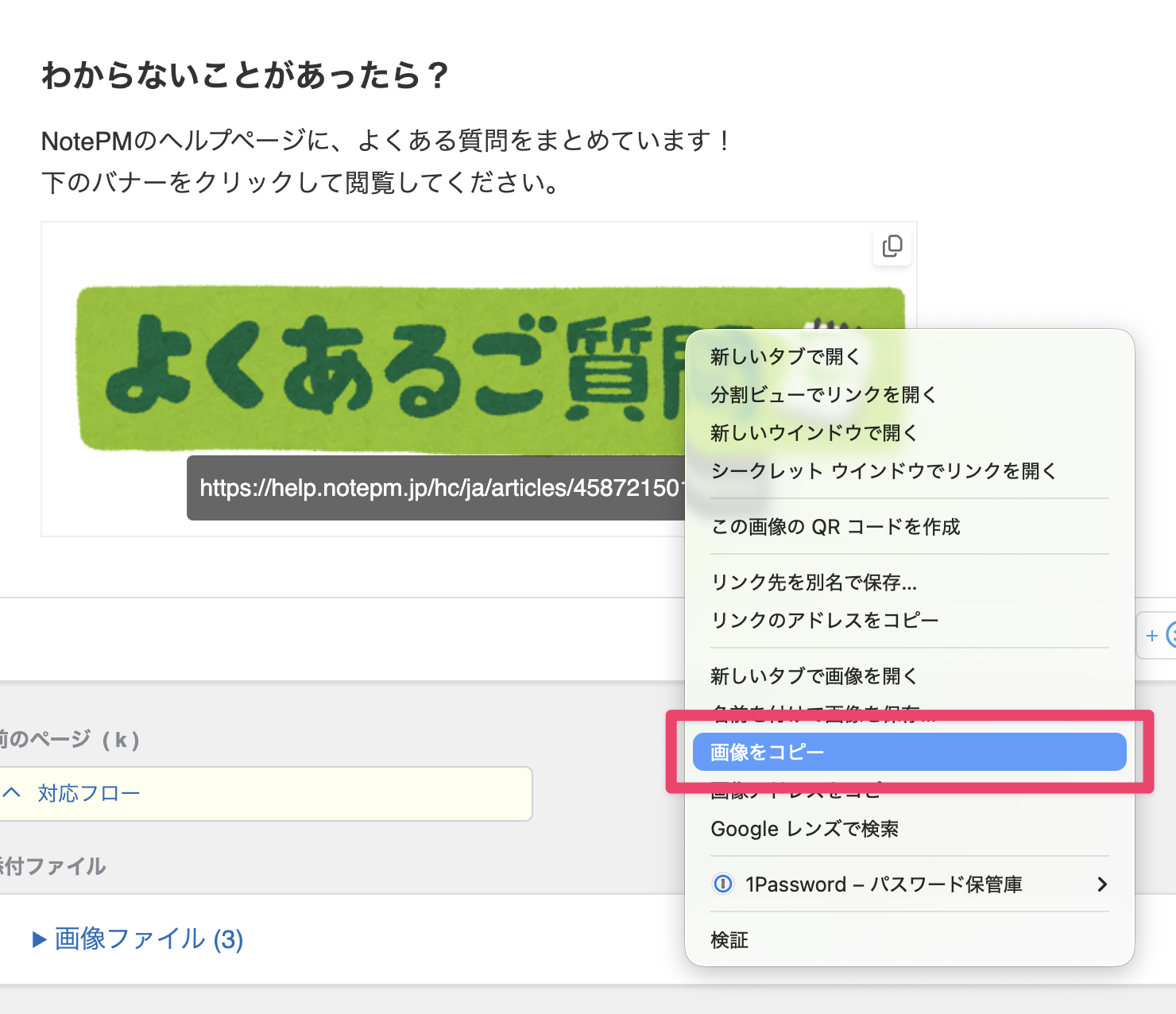Open link via シークレット ウインドウでリンクを開く
The height and width of the screenshot is (1014, 1176).
pyautogui.click(x=884, y=471)
